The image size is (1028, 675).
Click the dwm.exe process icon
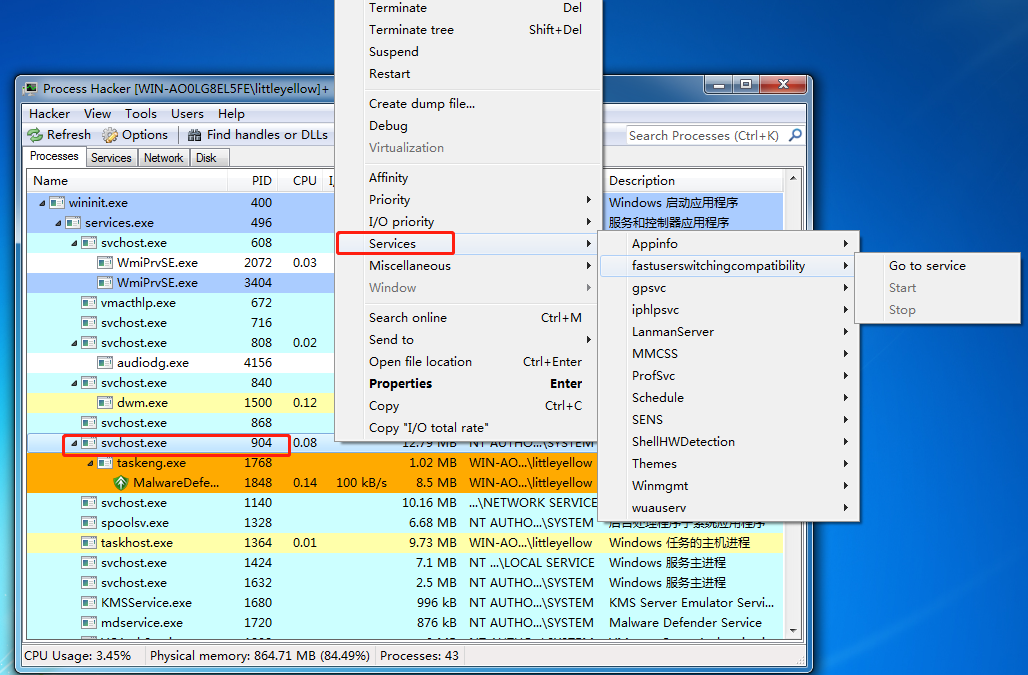tap(105, 402)
